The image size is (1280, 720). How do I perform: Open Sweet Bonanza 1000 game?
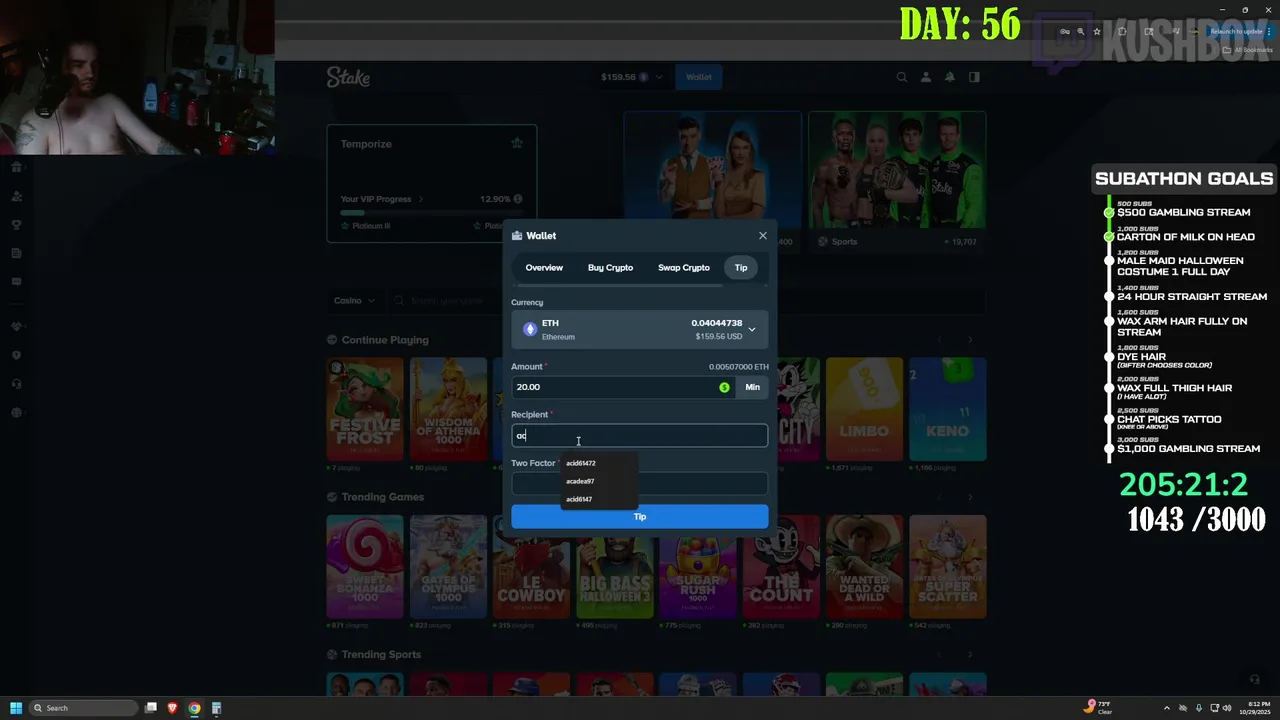(365, 567)
